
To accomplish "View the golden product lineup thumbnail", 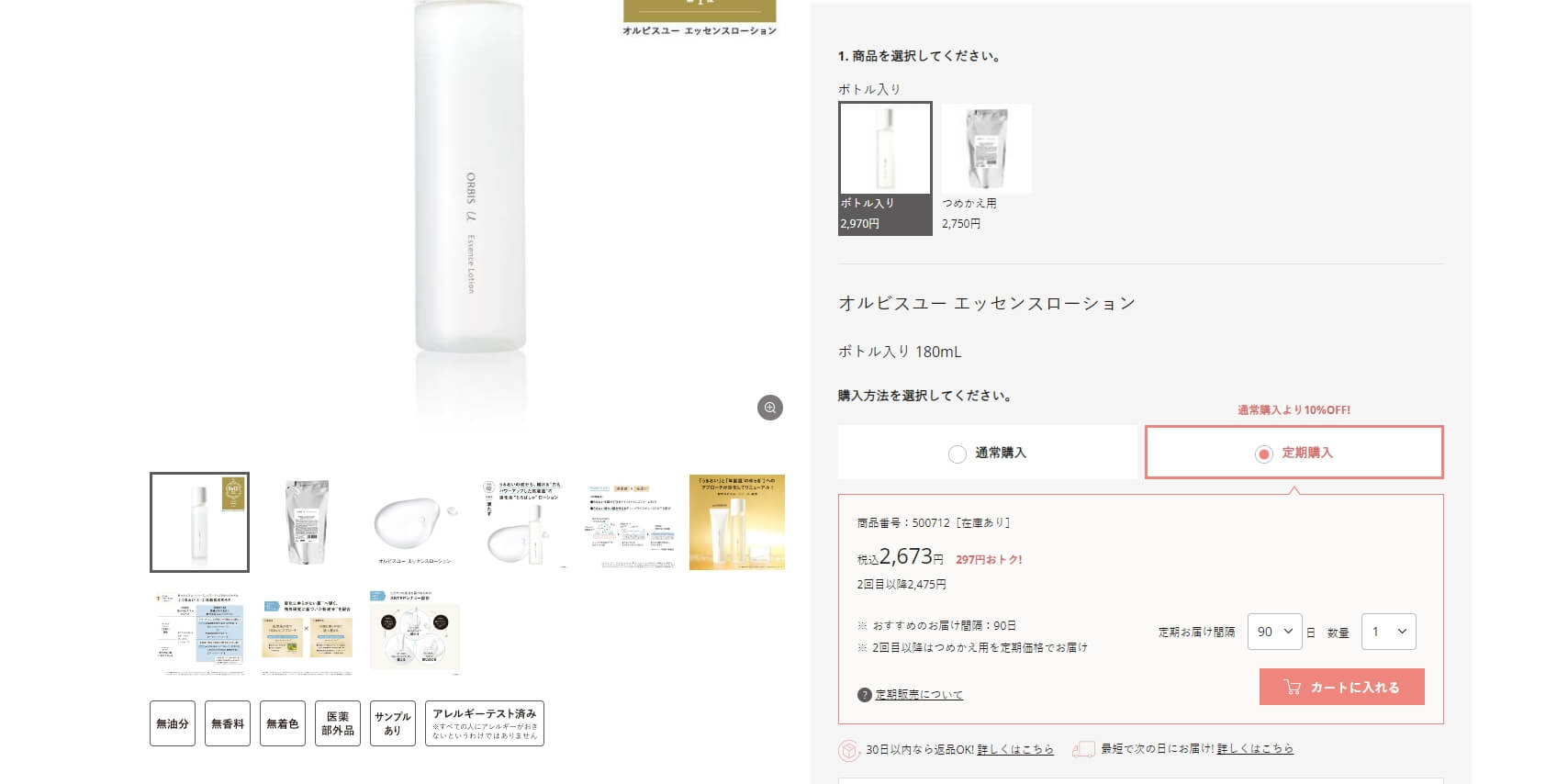I will pyautogui.click(x=737, y=522).
